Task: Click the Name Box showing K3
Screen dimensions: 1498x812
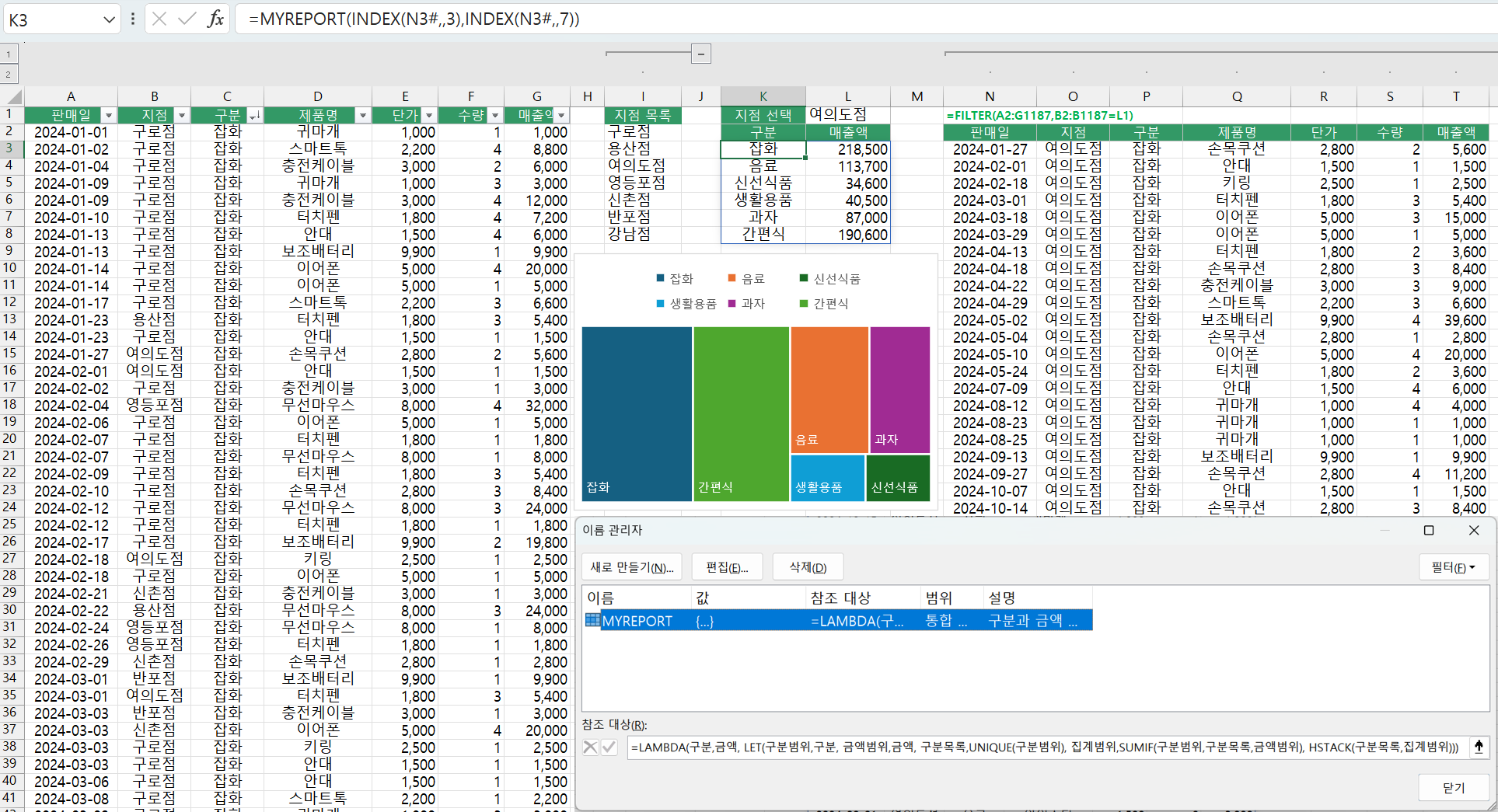Action: coord(51,19)
